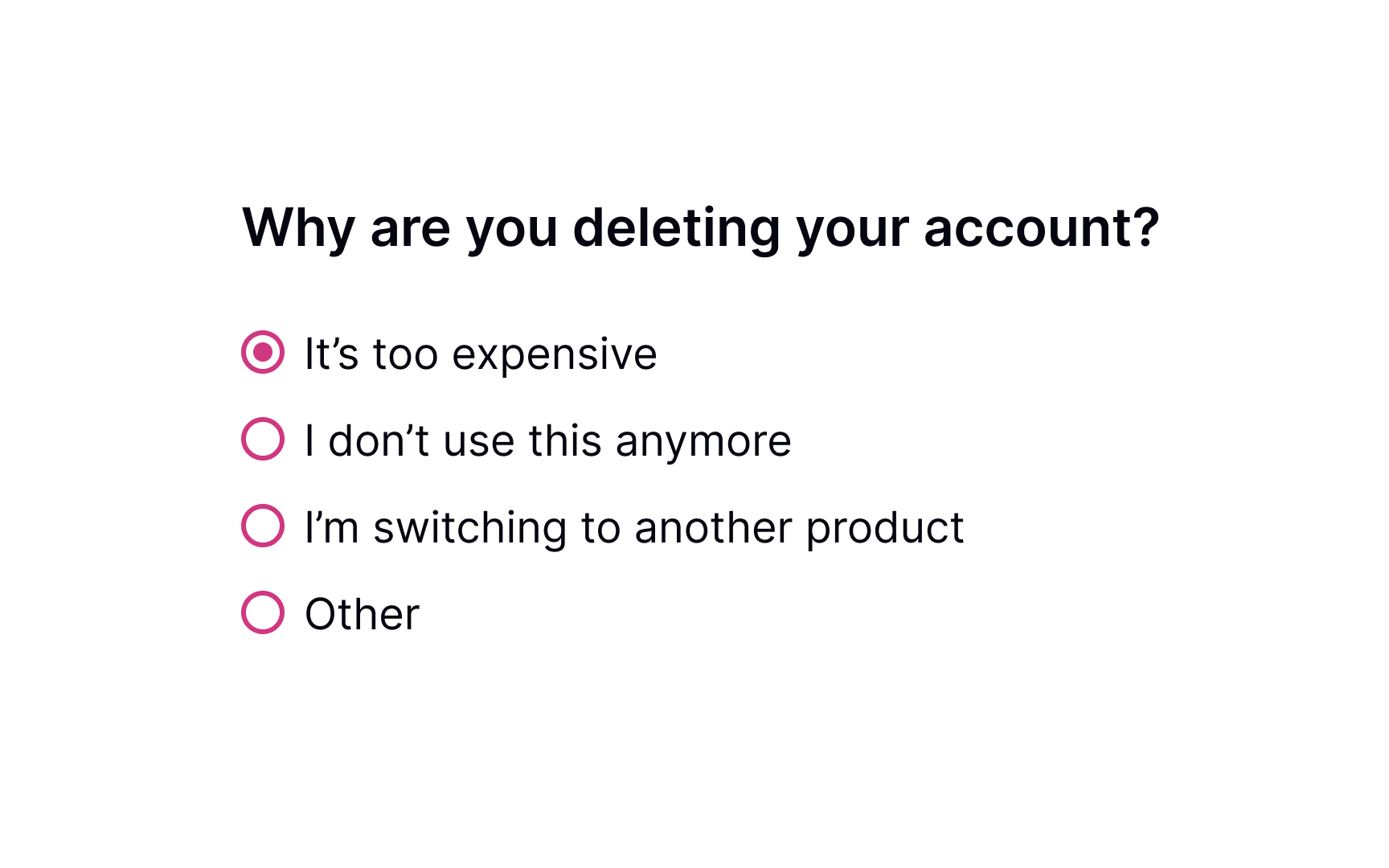Click the "Other" option label text
The width and height of the screenshot is (1389, 868).
[362, 614]
